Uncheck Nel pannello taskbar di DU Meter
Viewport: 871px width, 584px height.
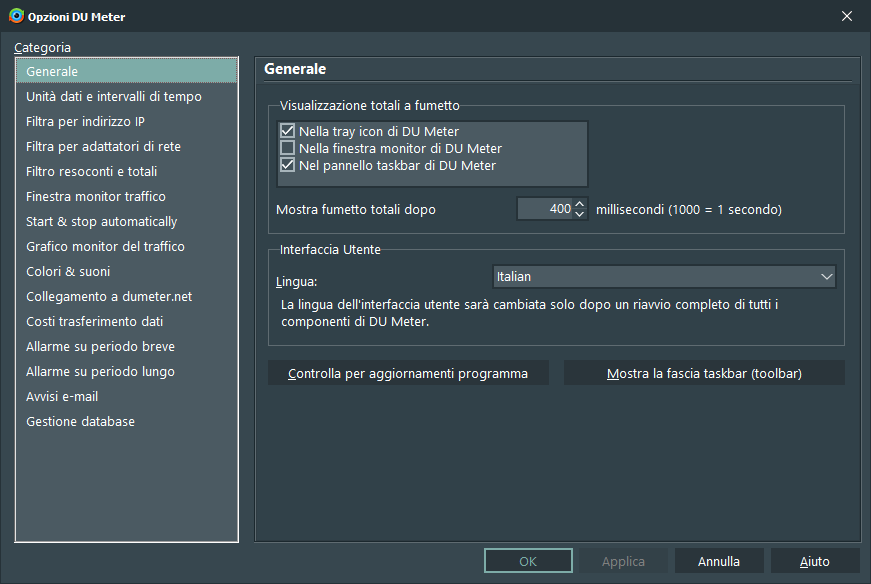287,165
